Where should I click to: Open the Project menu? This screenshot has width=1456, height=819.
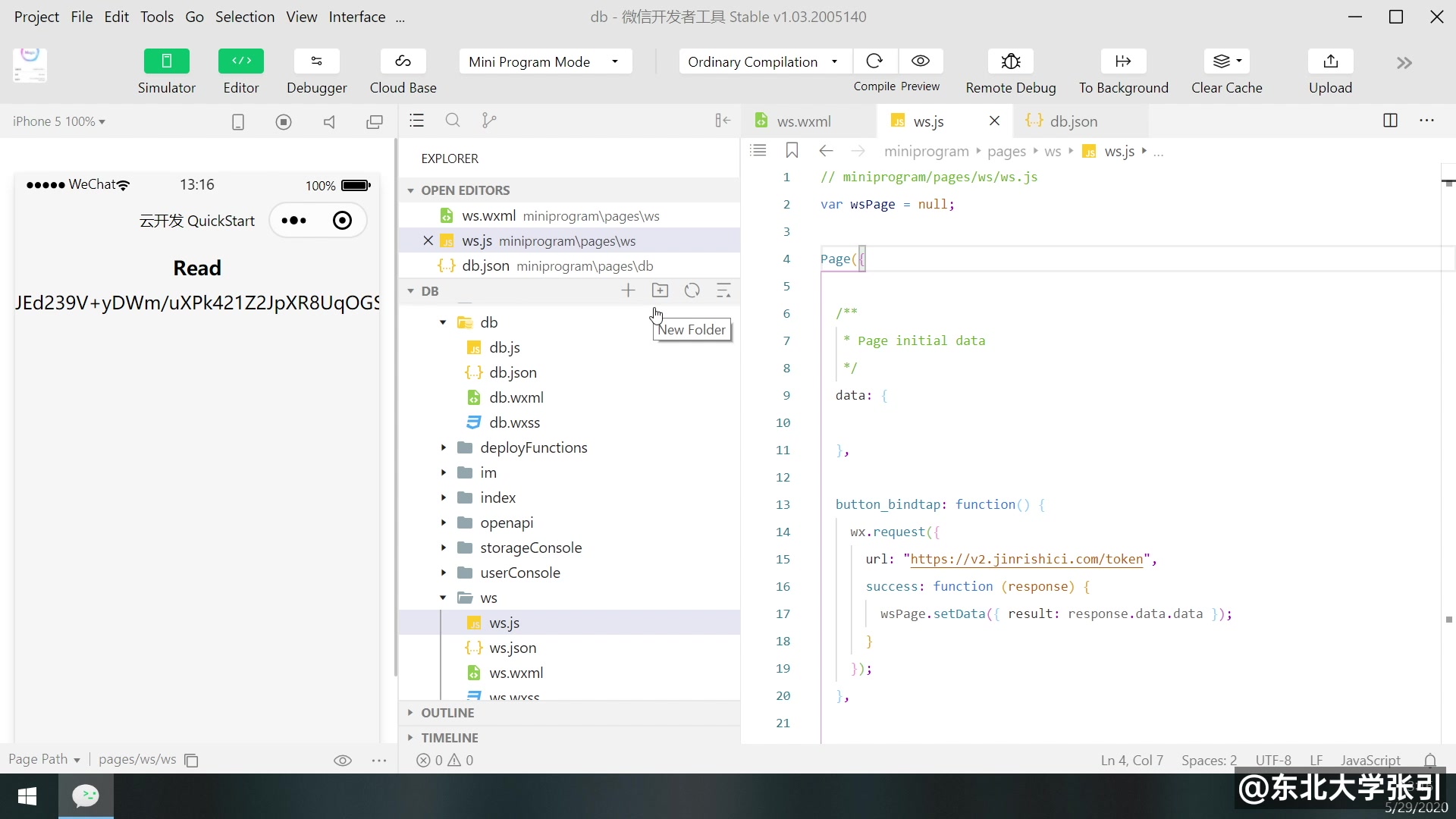click(36, 17)
